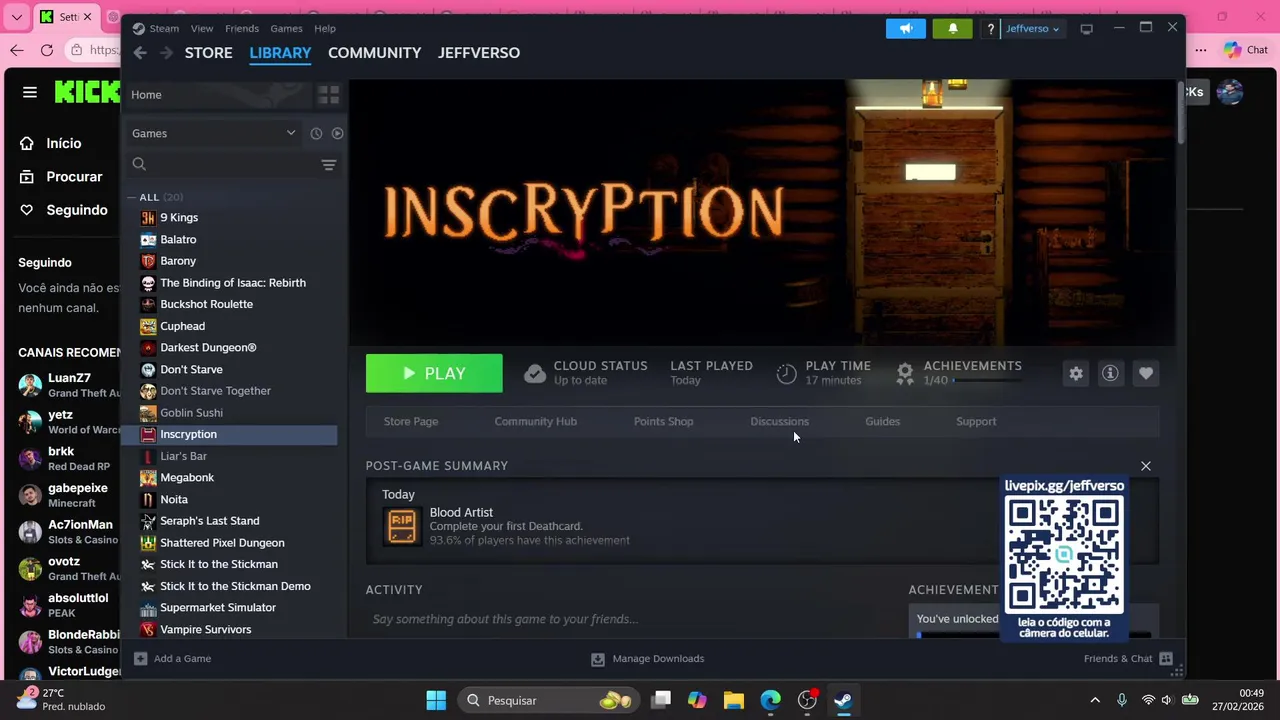Open the Steam menu
The image size is (1280, 720).
click(x=156, y=28)
